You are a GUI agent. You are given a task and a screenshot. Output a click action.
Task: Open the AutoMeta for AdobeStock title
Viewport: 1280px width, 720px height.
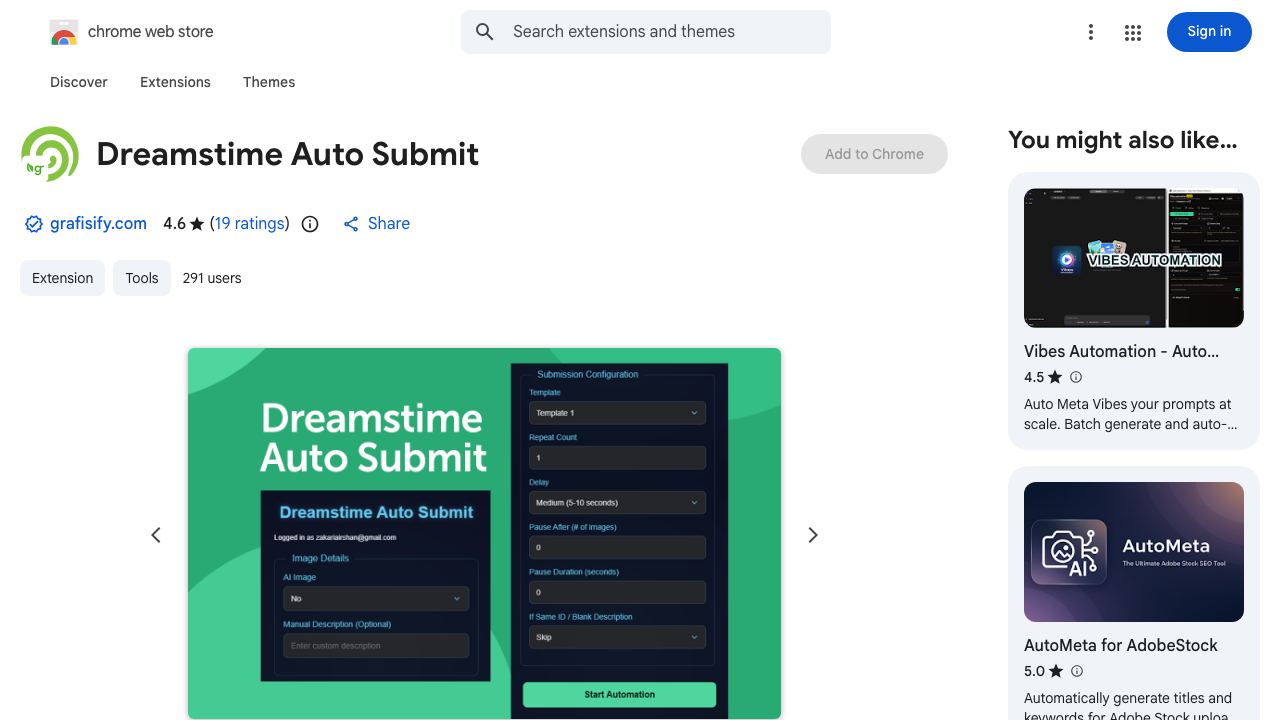[1121, 646]
